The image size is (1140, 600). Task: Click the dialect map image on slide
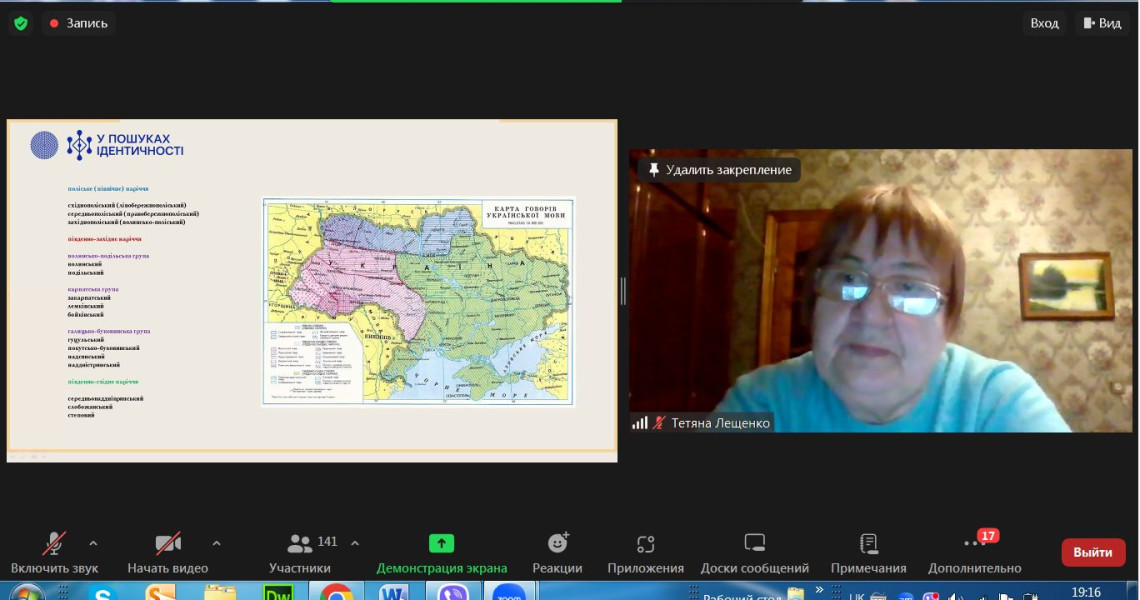pos(418,301)
